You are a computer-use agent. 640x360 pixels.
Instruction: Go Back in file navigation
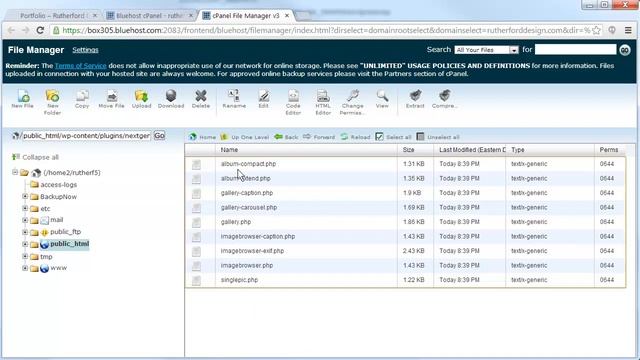pos(287,137)
